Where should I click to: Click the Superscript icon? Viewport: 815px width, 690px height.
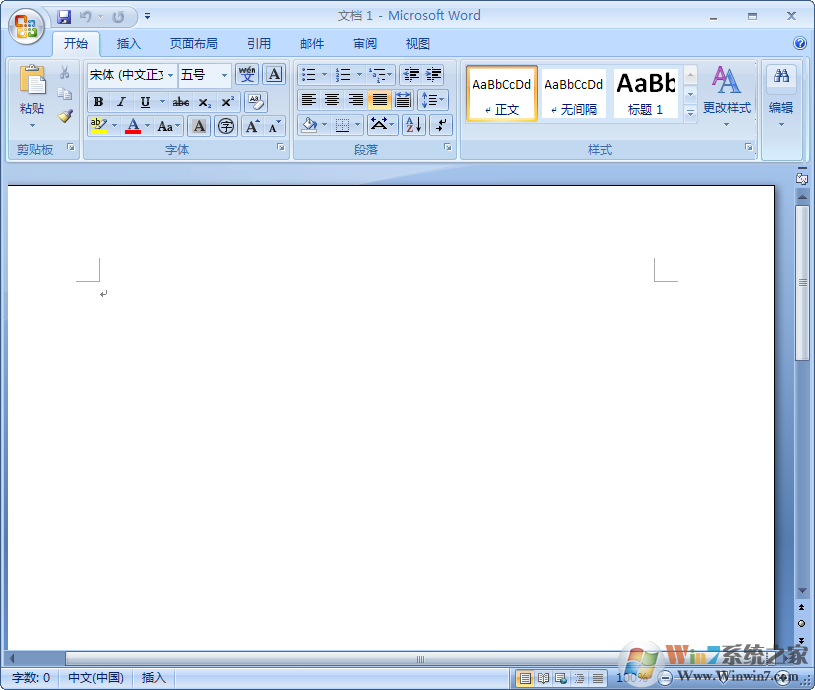click(228, 101)
